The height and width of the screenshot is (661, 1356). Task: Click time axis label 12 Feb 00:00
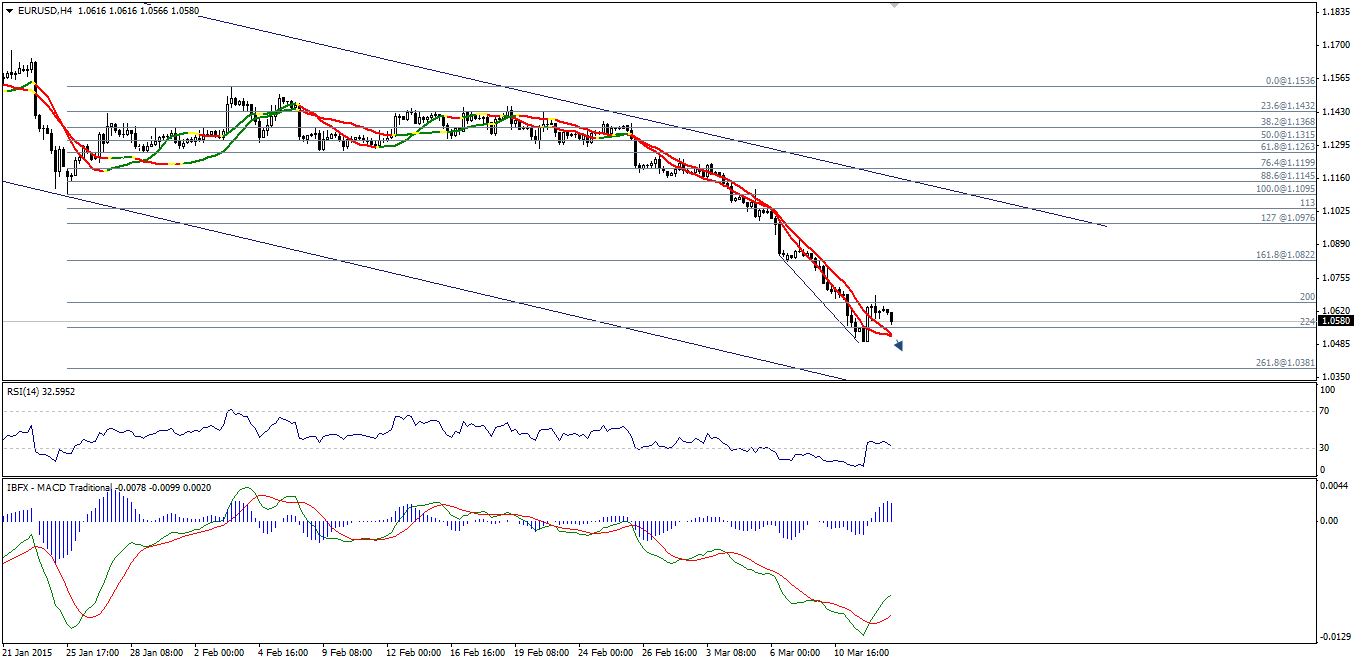pyautogui.click(x=415, y=652)
